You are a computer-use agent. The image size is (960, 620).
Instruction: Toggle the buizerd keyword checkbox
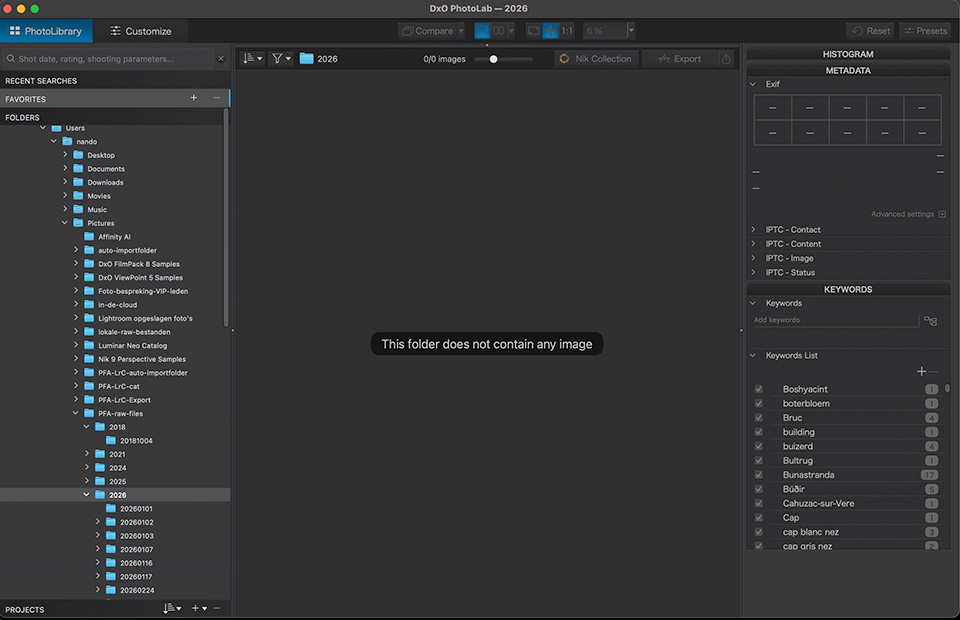[759, 446]
